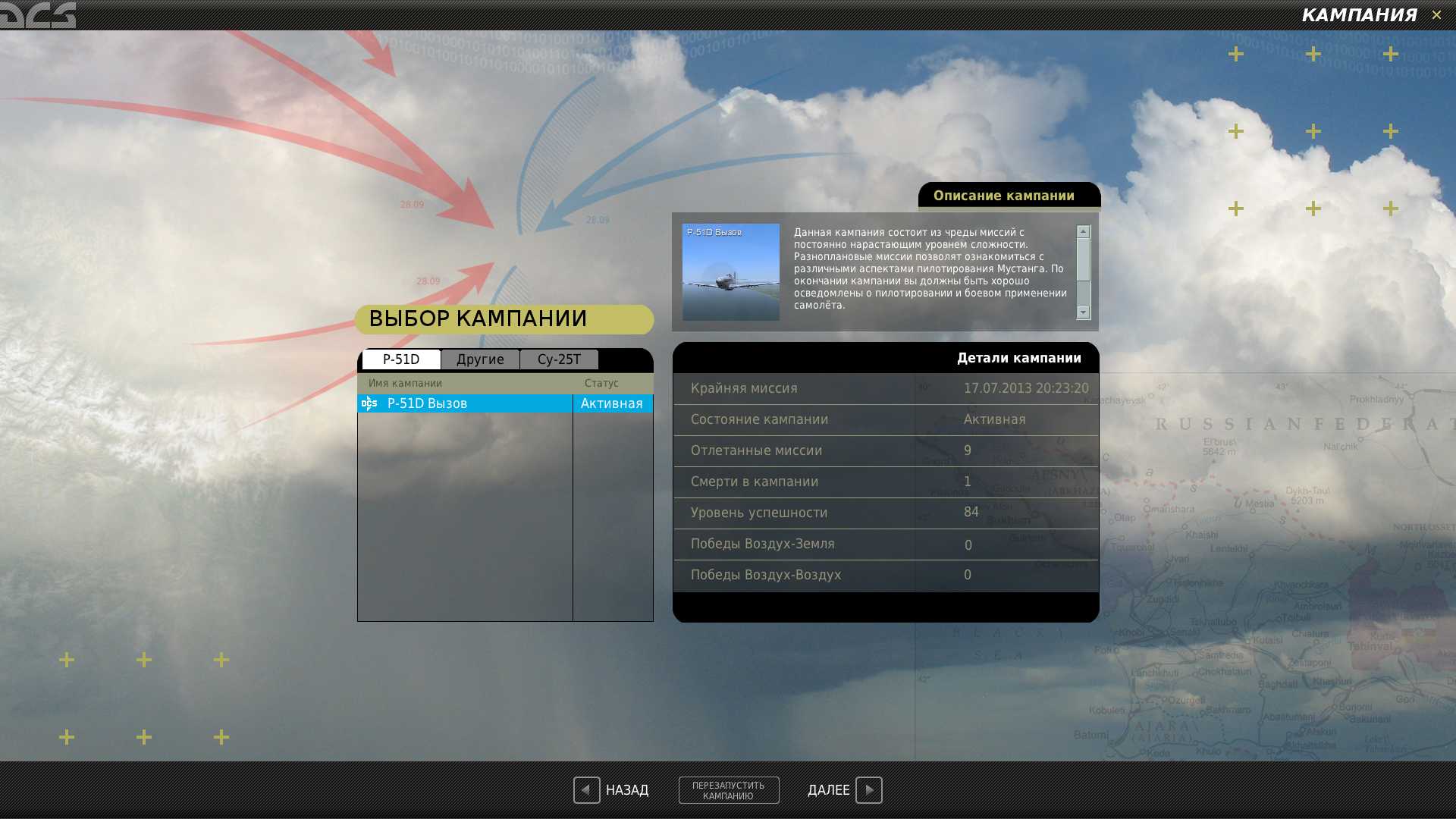Click the Победы Воздух-Воздух label
Screen dimensions: 1456x819
click(x=766, y=575)
